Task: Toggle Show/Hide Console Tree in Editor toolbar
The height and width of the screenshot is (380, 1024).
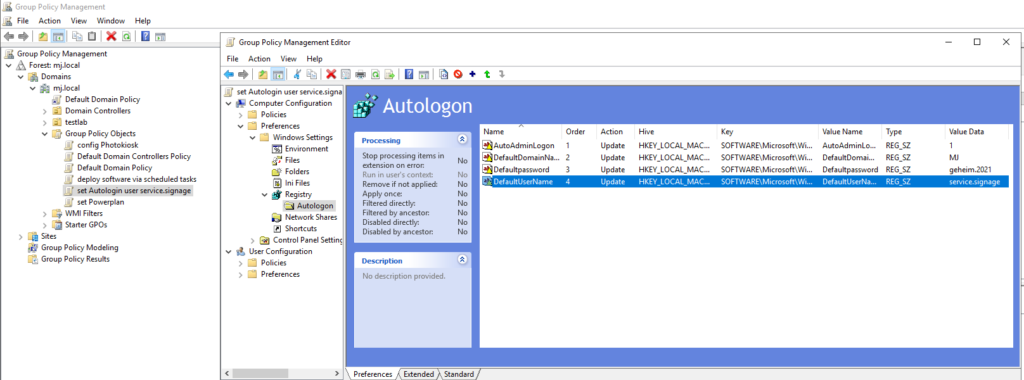Action: 278,74
